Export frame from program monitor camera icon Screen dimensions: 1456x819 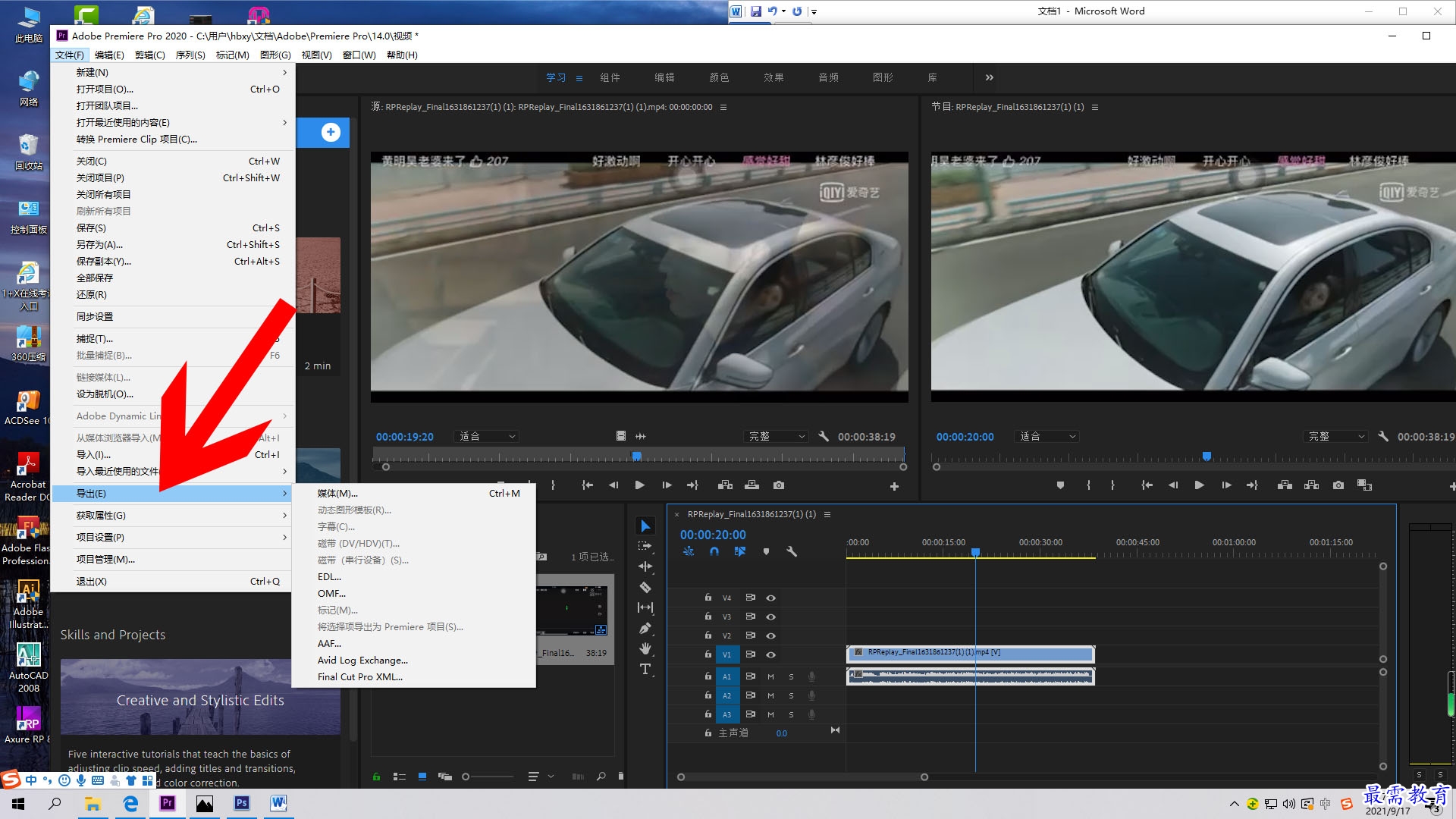[x=1338, y=485]
